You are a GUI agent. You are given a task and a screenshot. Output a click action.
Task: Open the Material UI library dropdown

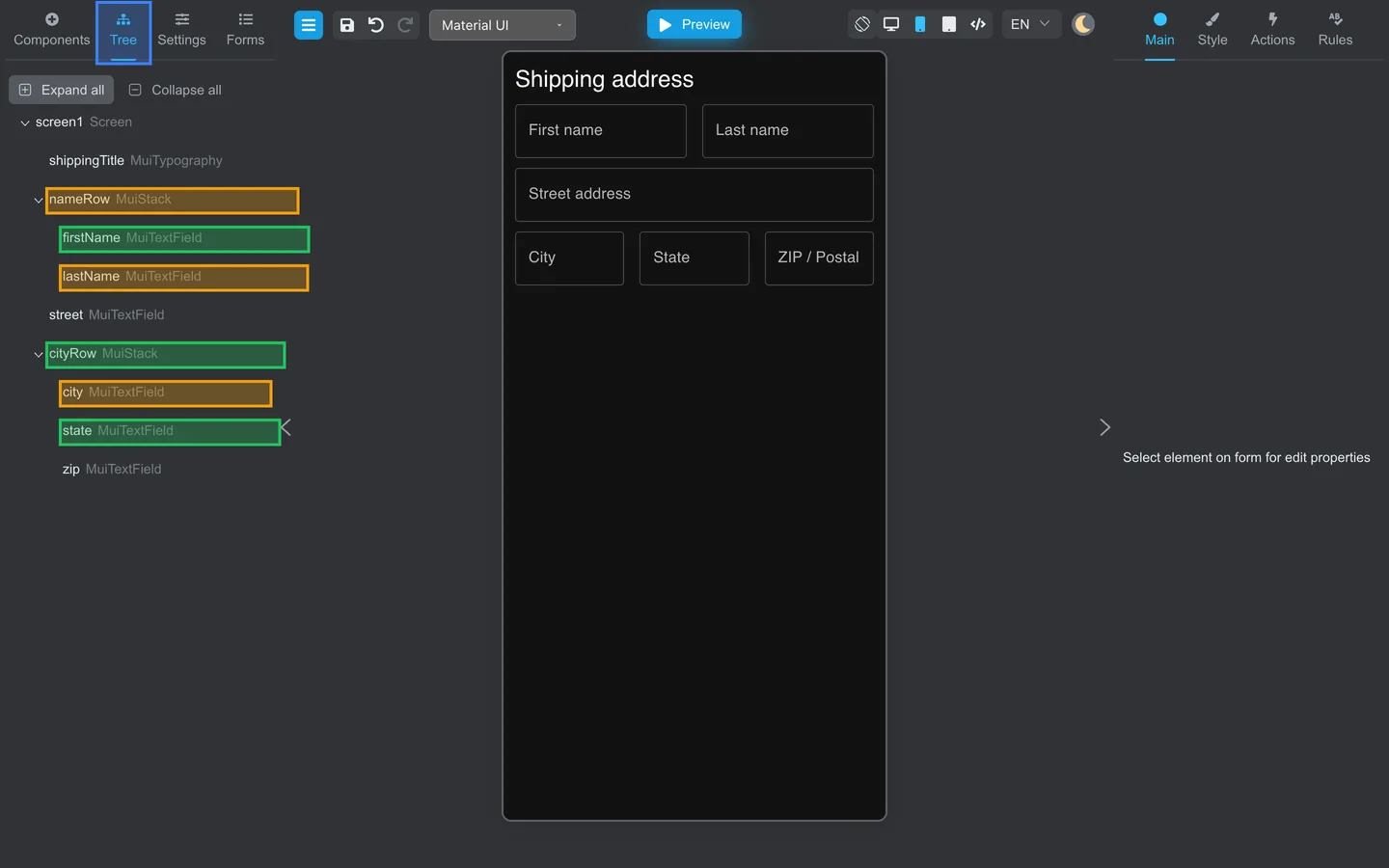(x=503, y=25)
